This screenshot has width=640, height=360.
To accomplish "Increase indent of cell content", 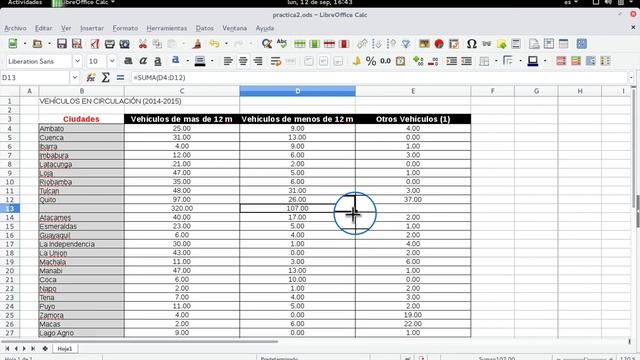I will (451, 61).
